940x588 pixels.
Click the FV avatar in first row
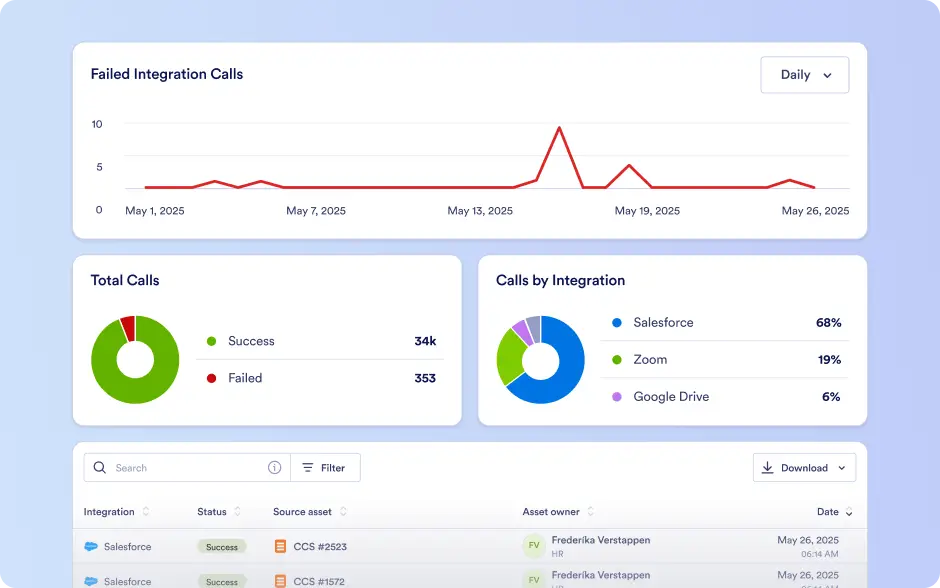[534, 545]
